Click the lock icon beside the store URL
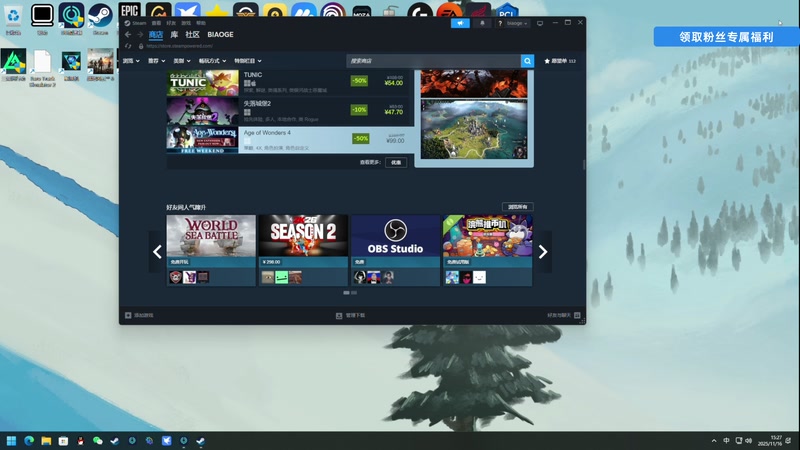This screenshot has height=450, width=800. click(141, 46)
